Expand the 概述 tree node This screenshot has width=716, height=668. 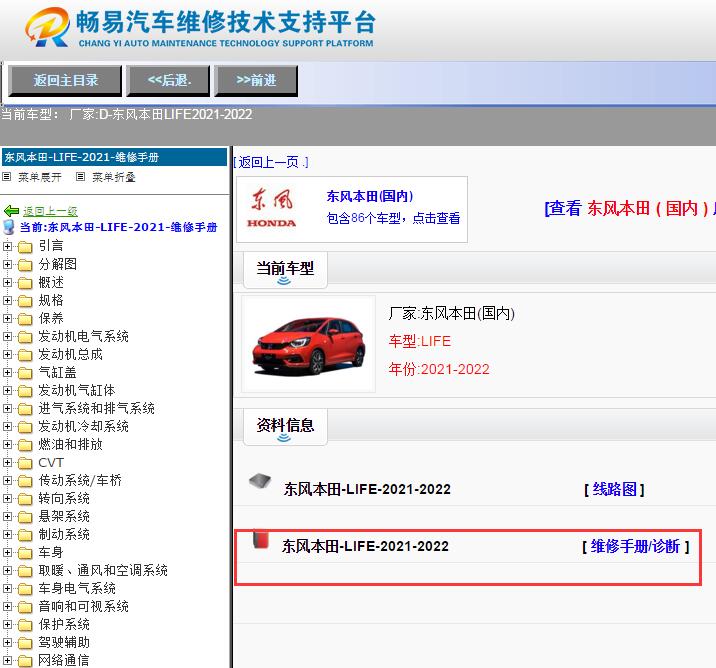pyautogui.click(x=7, y=282)
